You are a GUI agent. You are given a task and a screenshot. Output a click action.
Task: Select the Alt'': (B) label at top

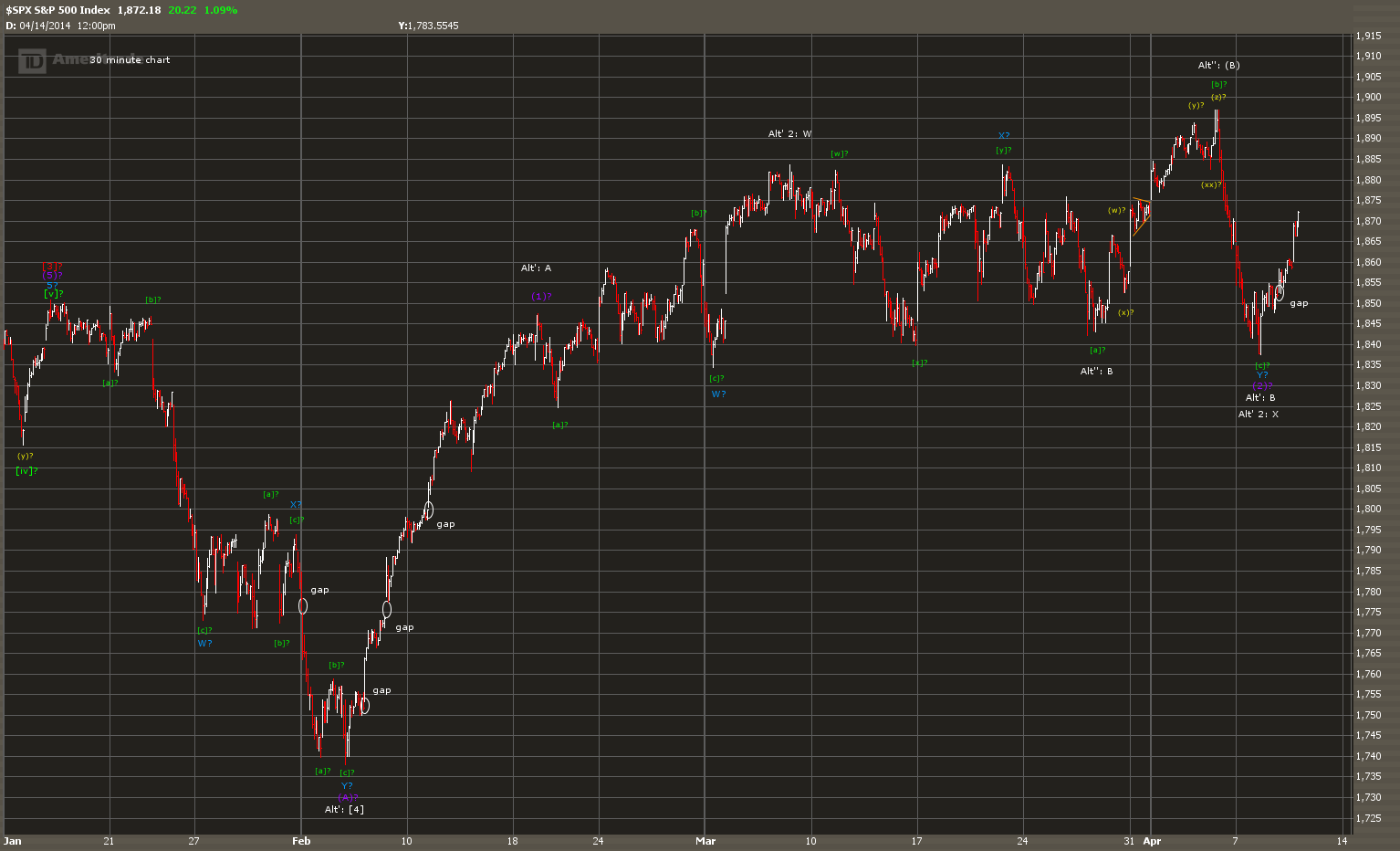point(1218,65)
